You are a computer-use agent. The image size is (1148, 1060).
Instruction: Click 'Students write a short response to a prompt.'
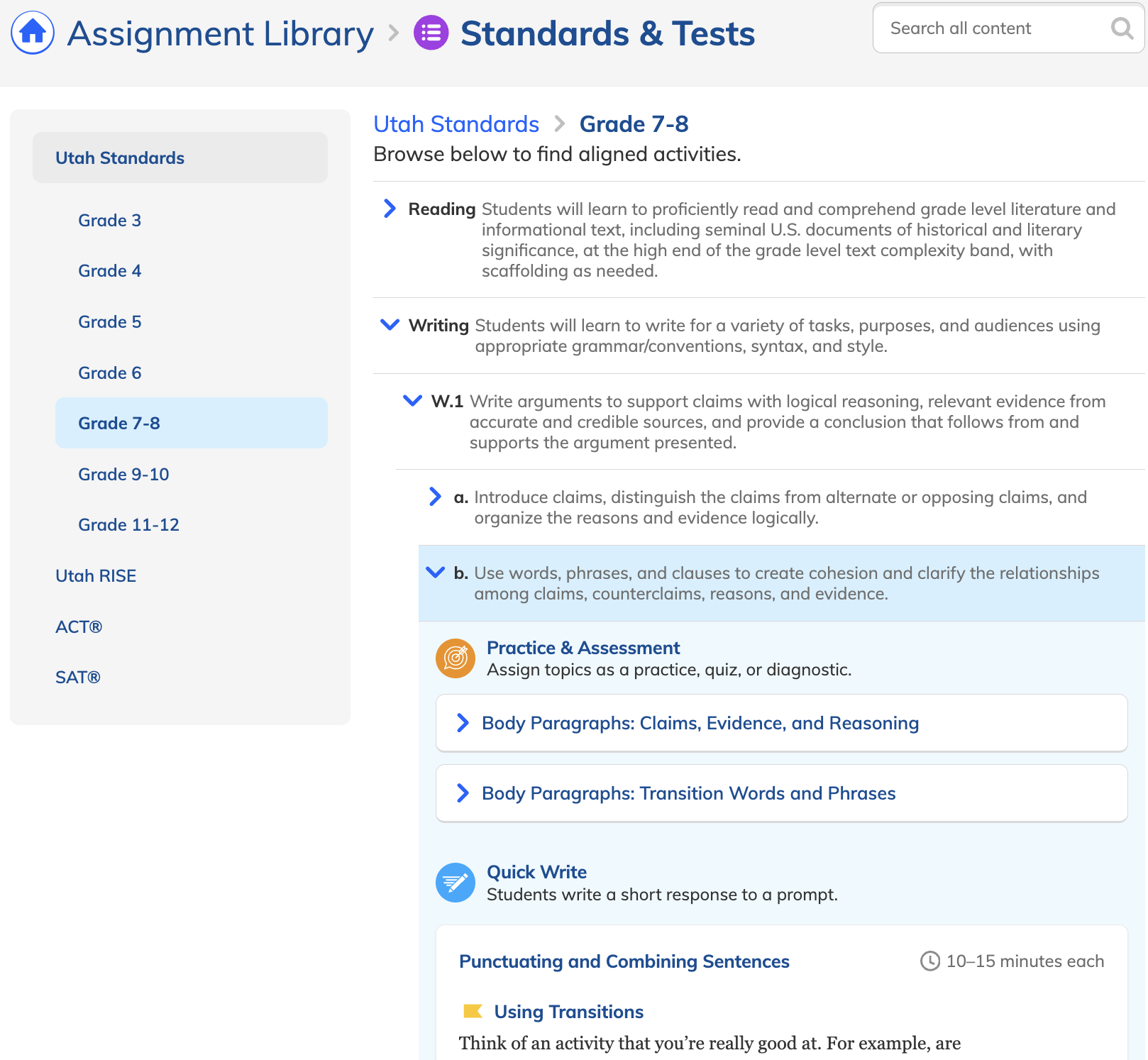(x=662, y=895)
